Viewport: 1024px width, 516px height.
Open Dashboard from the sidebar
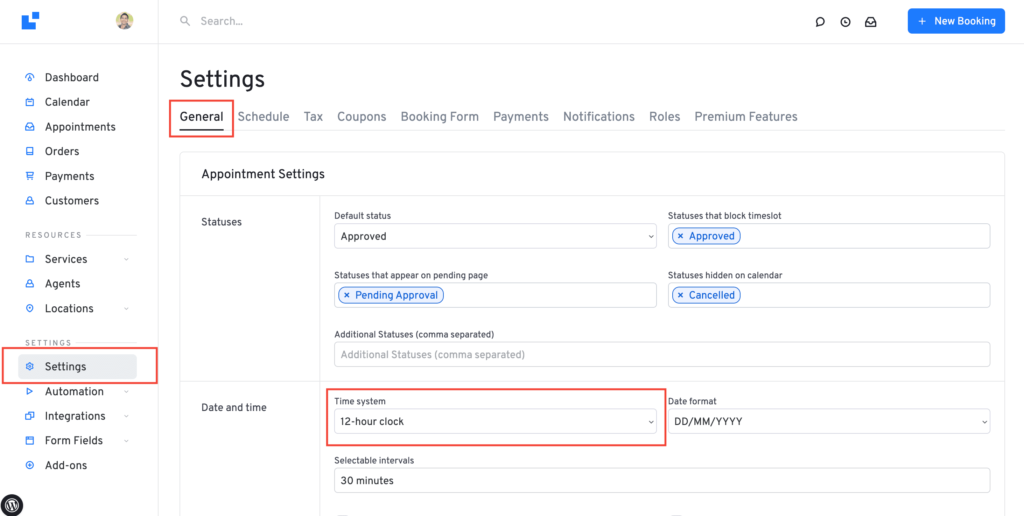[x=71, y=77]
